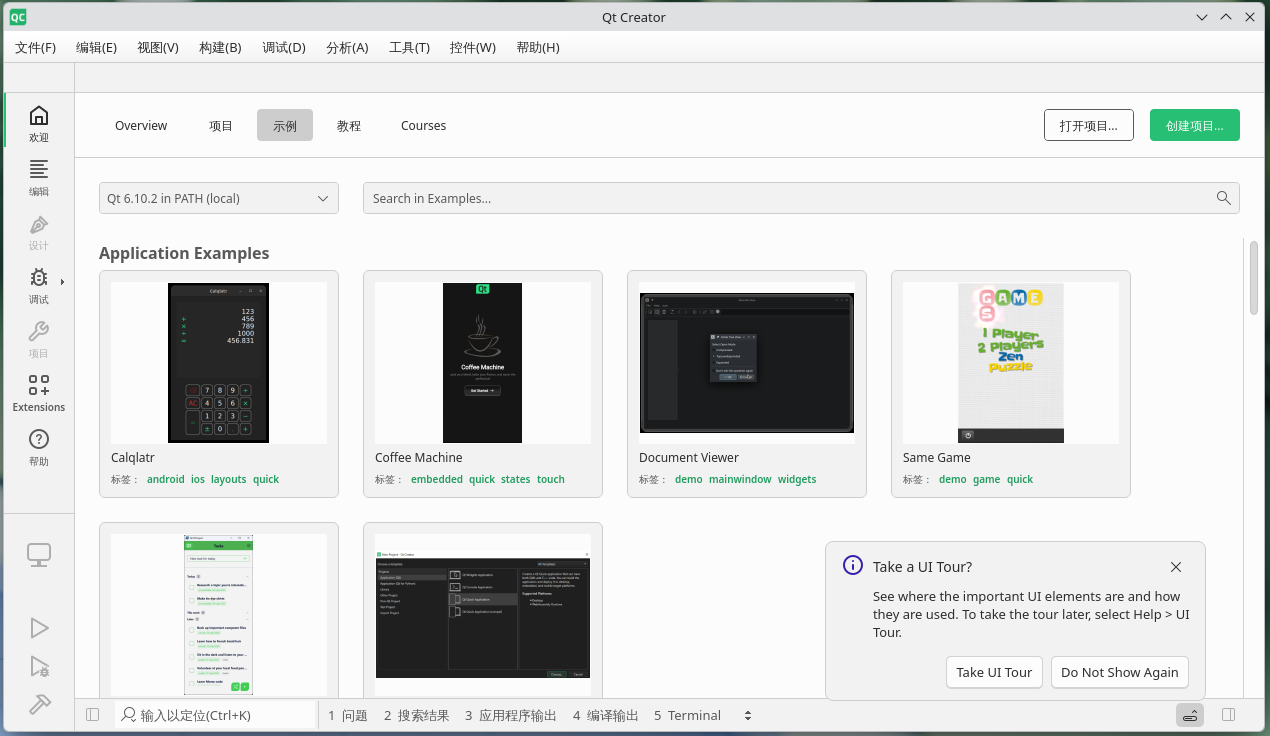Viewport: 1270px width, 736px height.
Task: Start debugging with Run-Debug icon
Action: (x=39, y=666)
